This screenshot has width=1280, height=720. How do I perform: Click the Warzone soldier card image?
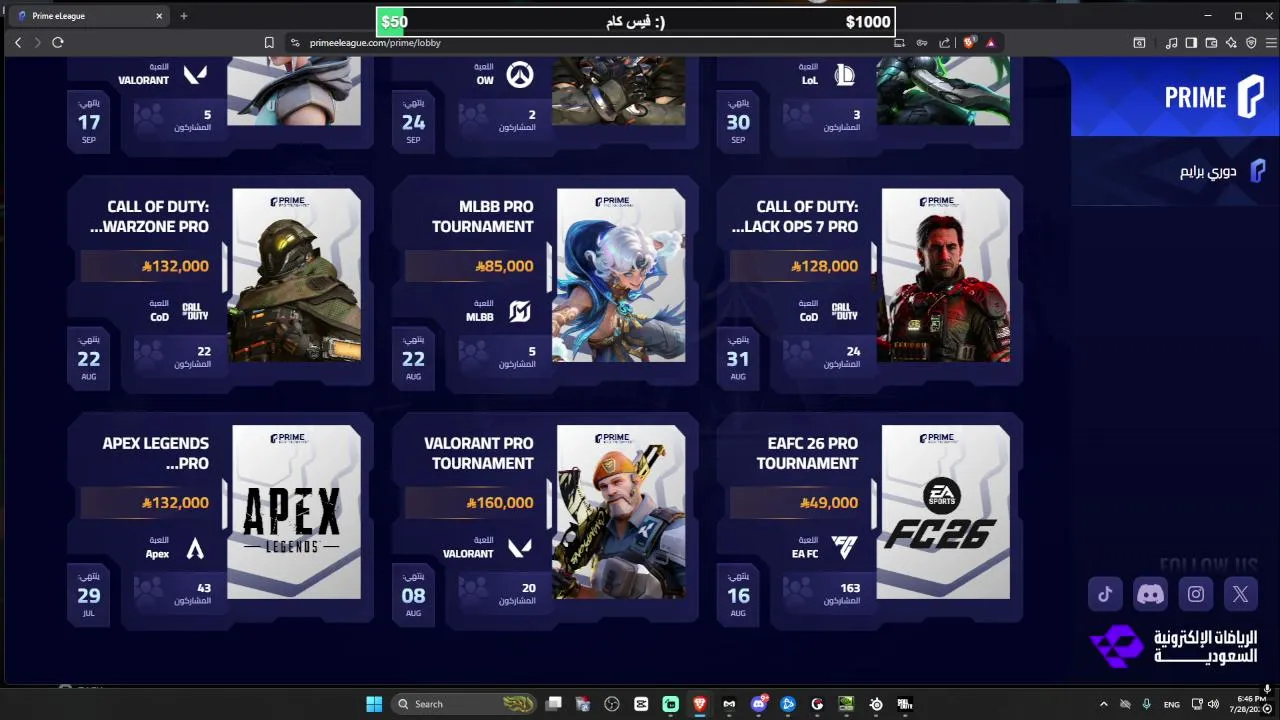click(294, 275)
